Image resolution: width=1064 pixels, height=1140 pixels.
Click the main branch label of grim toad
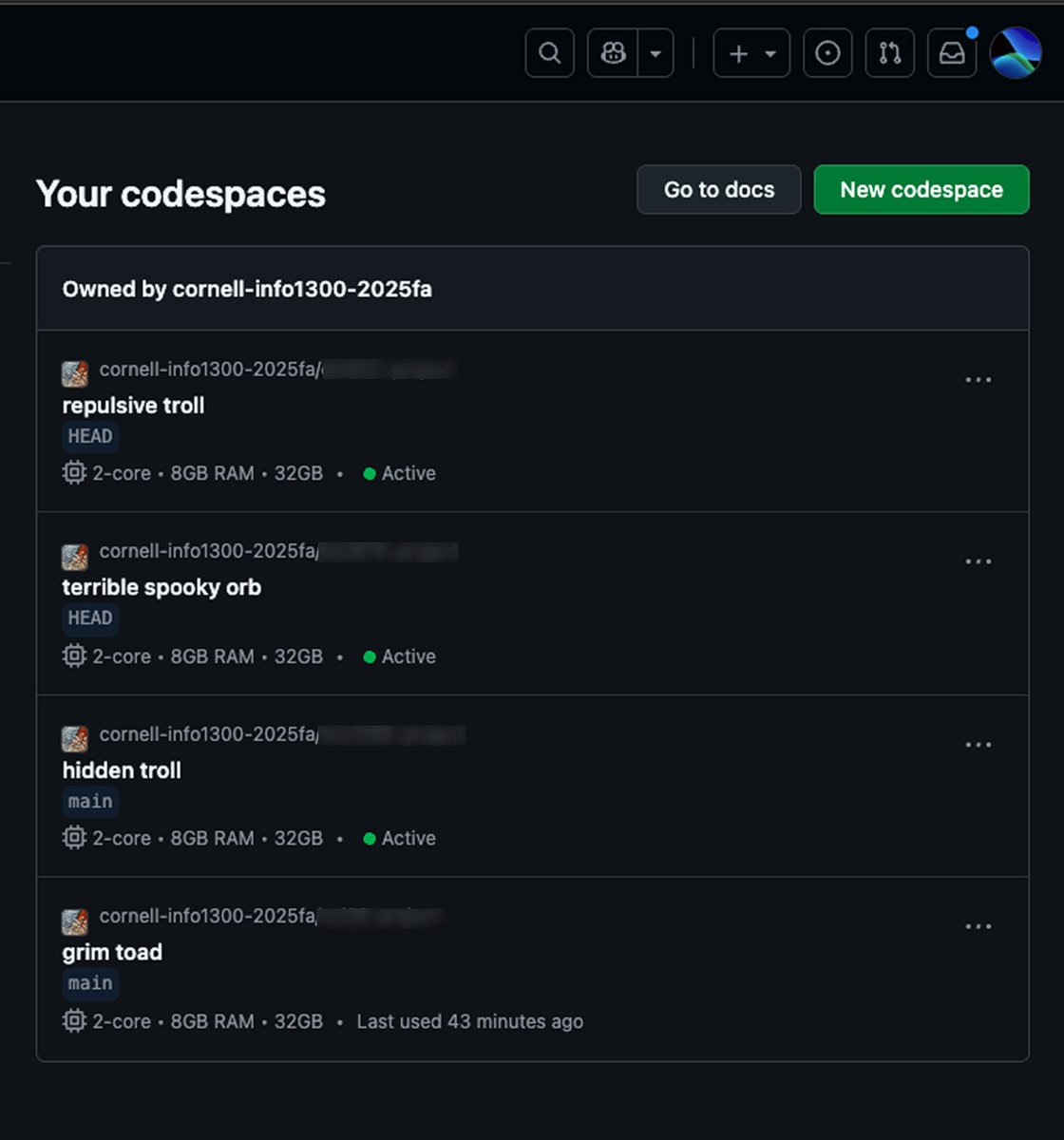(90, 983)
